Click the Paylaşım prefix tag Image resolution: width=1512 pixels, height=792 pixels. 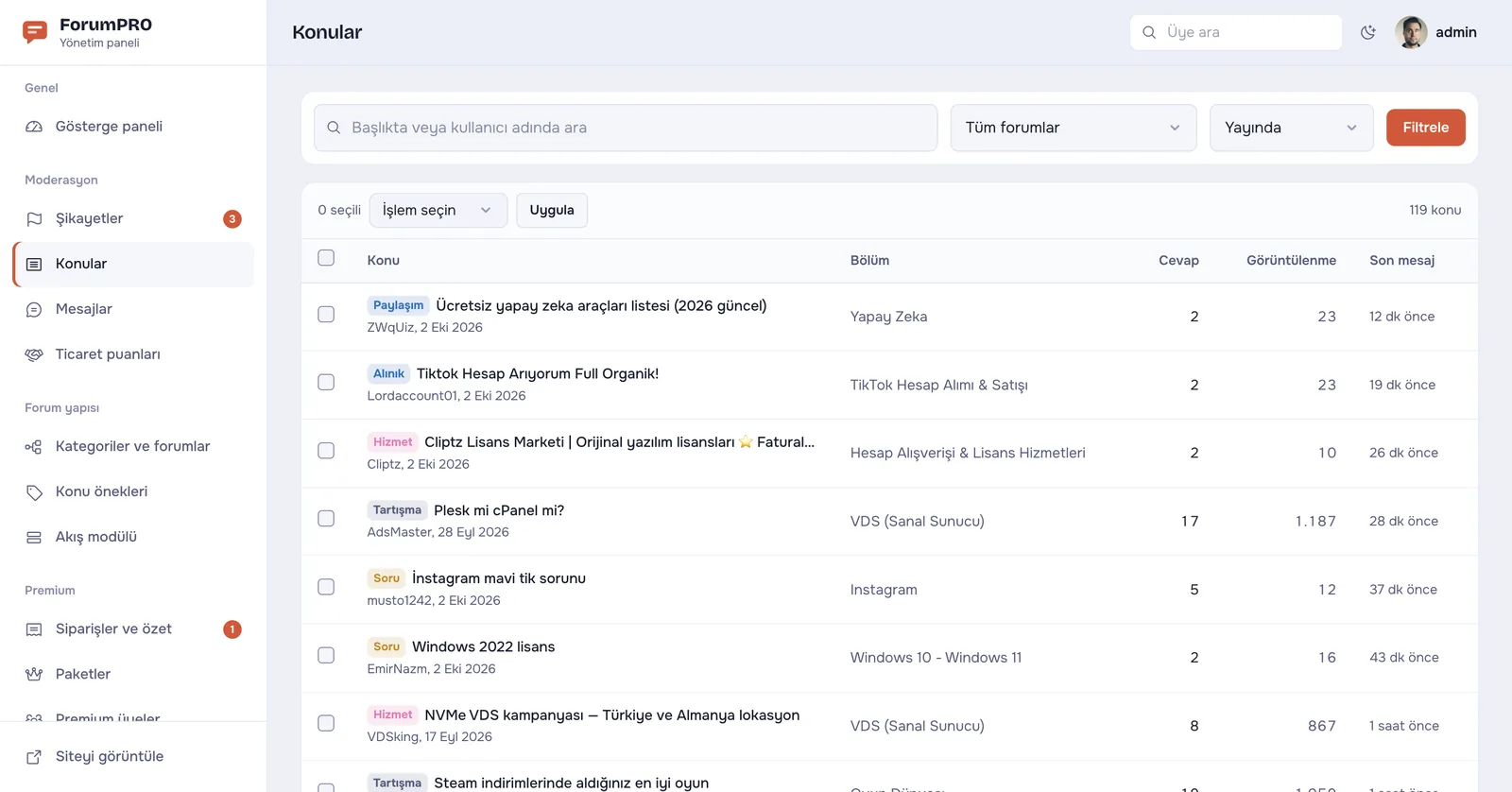(x=398, y=306)
